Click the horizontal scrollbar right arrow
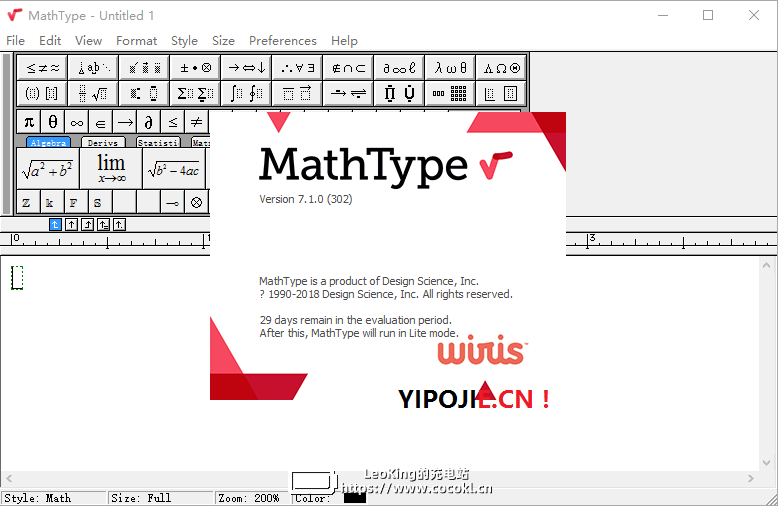The height and width of the screenshot is (506, 778). pyautogui.click(x=751, y=479)
